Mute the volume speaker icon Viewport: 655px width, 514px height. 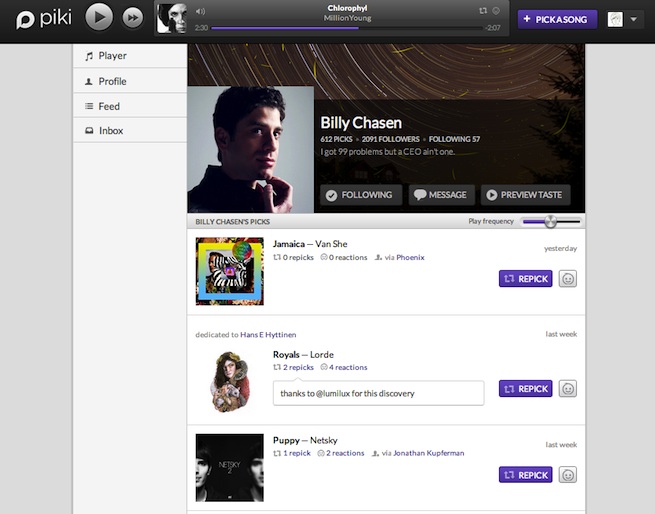click(200, 11)
